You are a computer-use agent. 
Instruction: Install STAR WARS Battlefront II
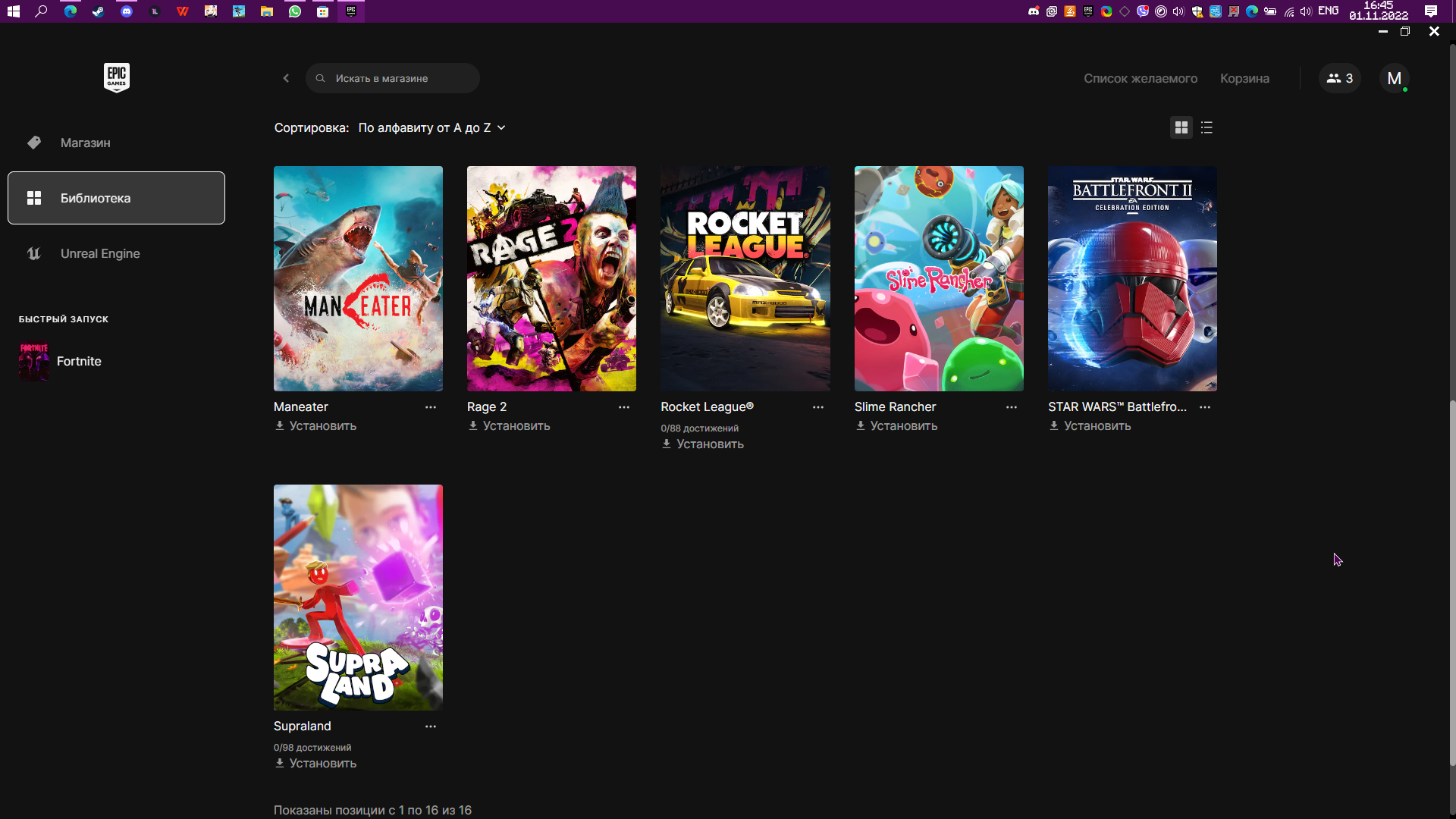(x=1090, y=426)
